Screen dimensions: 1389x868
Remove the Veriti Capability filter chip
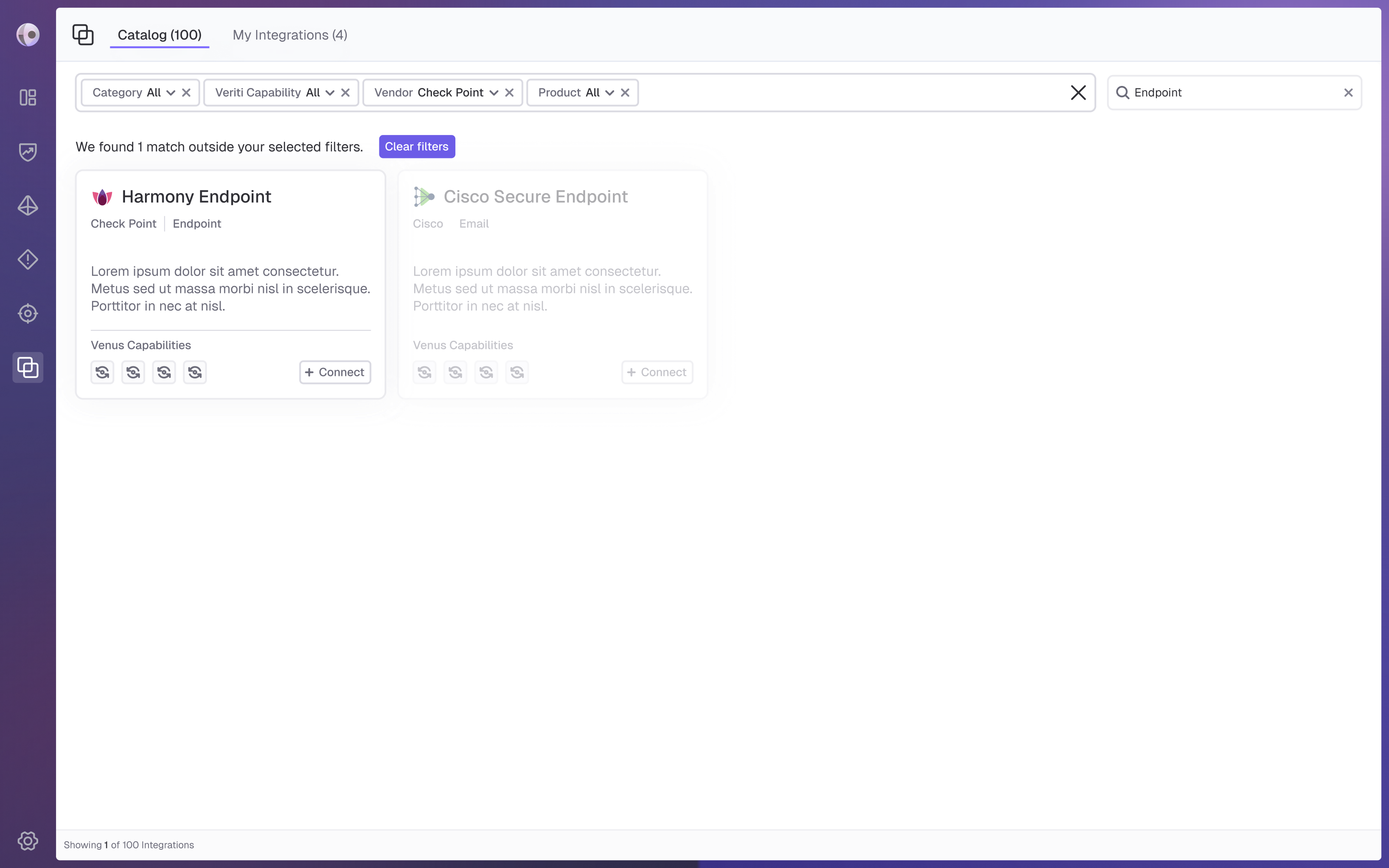(x=346, y=92)
